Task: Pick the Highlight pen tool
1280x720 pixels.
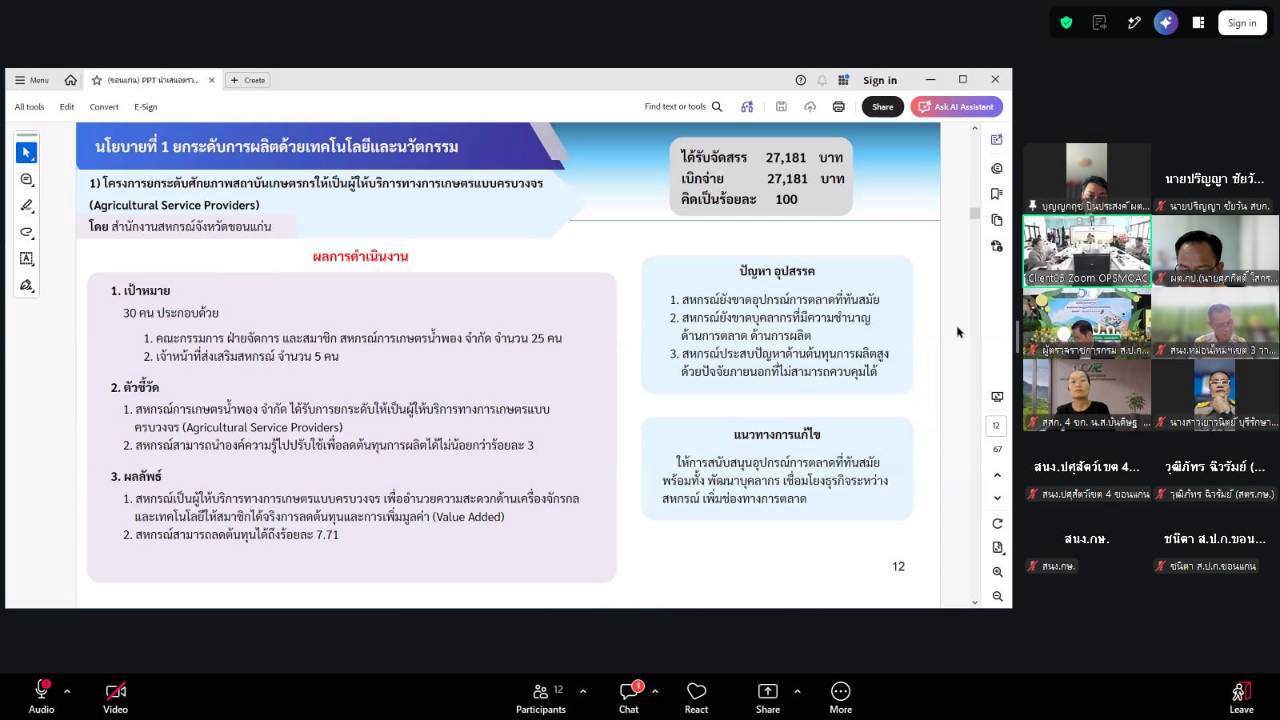Action: 27,205
